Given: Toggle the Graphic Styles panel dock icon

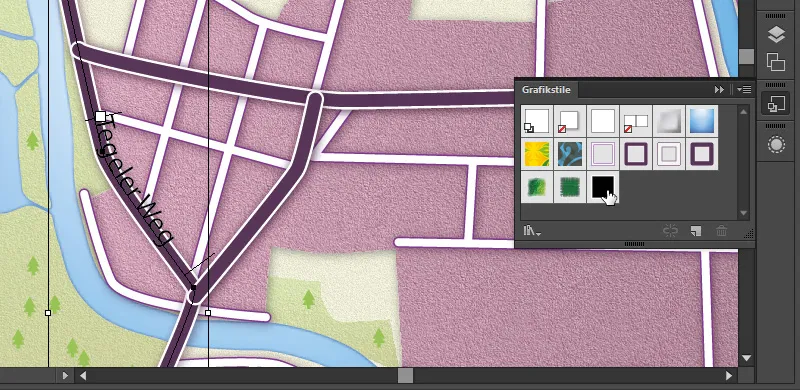Looking at the screenshot, I should tap(776, 104).
